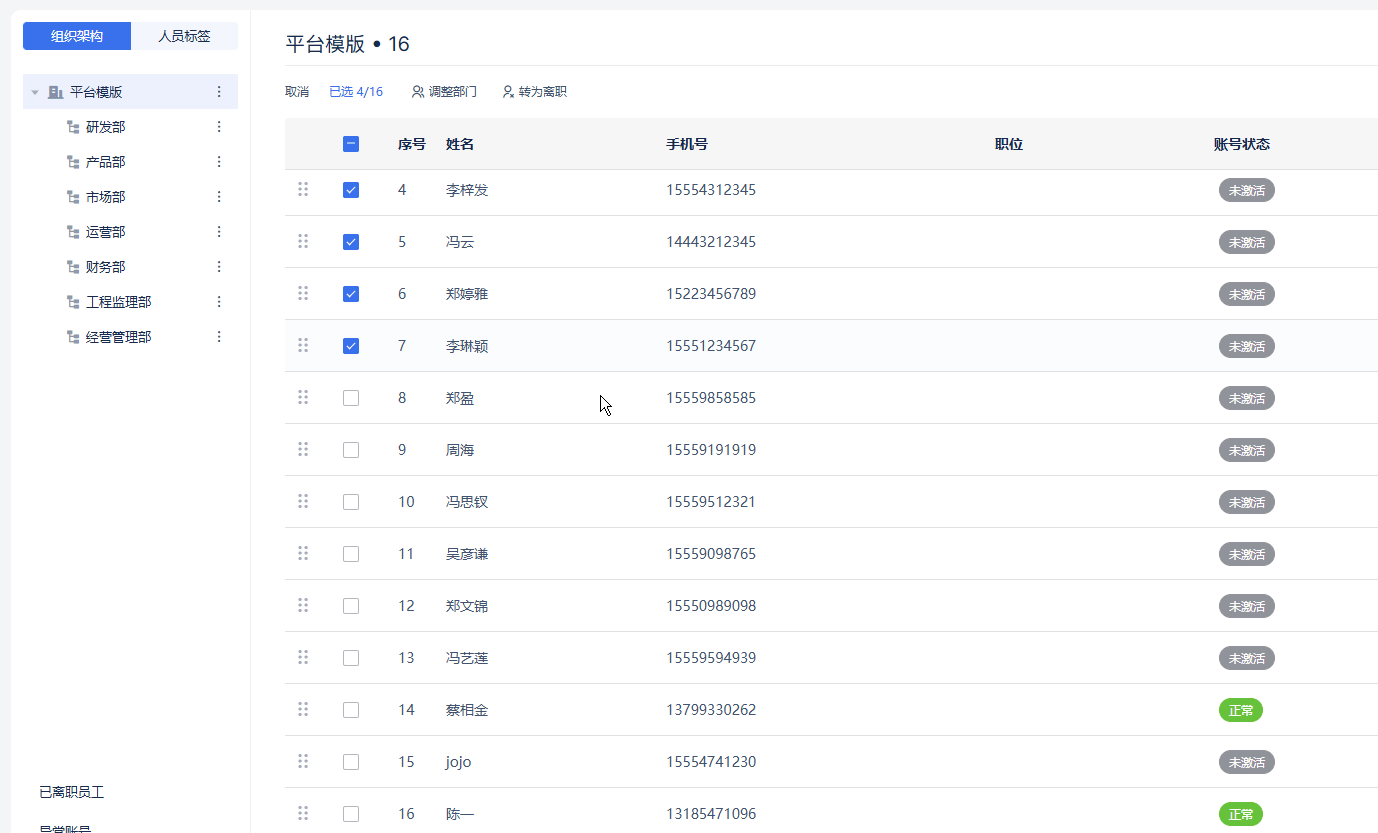Click the drag handle for row 李梓发
This screenshot has width=1378, height=833.
tap(303, 189)
